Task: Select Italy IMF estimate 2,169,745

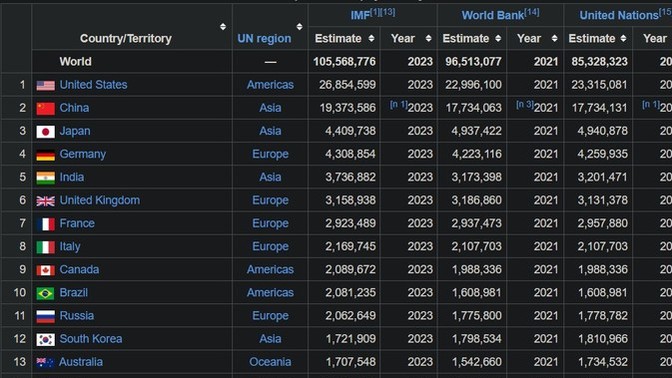Action: (350, 247)
